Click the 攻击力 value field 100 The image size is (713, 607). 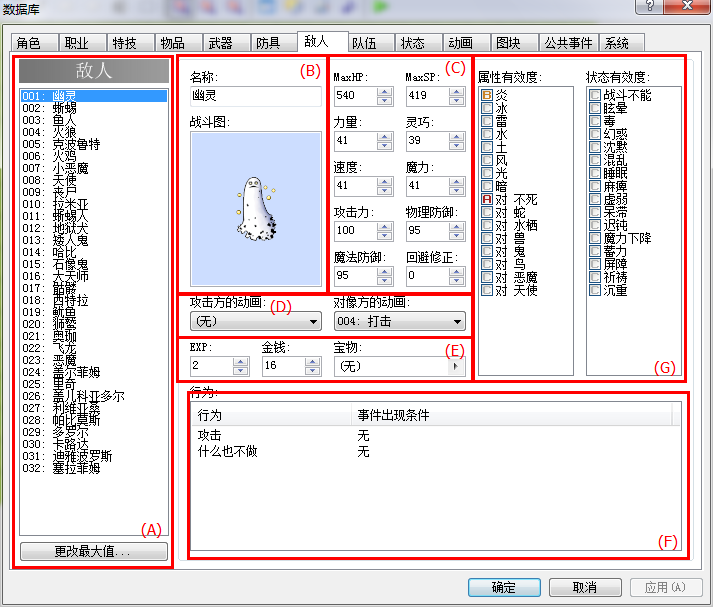(x=356, y=231)
